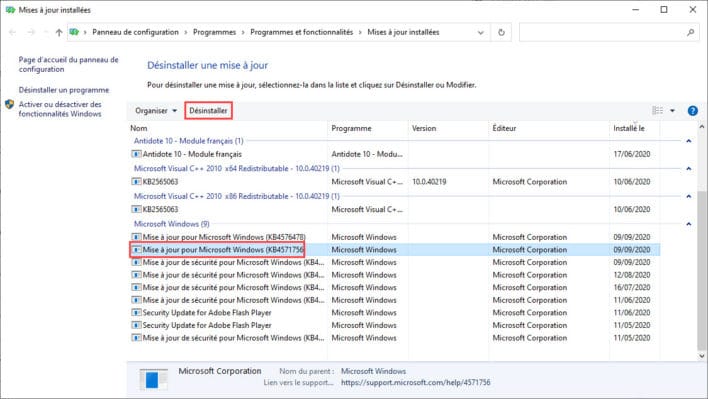
Task: Open the help question mark icon
Action: click(692, 111)
